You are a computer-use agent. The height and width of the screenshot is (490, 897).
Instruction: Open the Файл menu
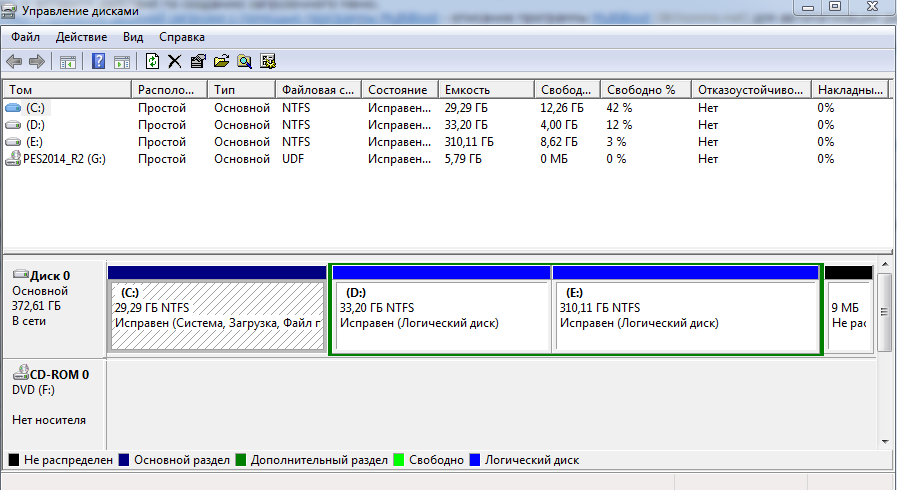click(25, 37)
